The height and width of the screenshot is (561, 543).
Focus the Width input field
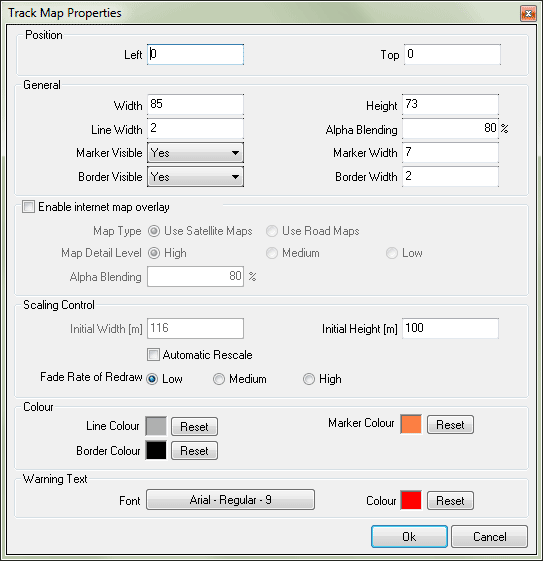(x=195, y=104)
